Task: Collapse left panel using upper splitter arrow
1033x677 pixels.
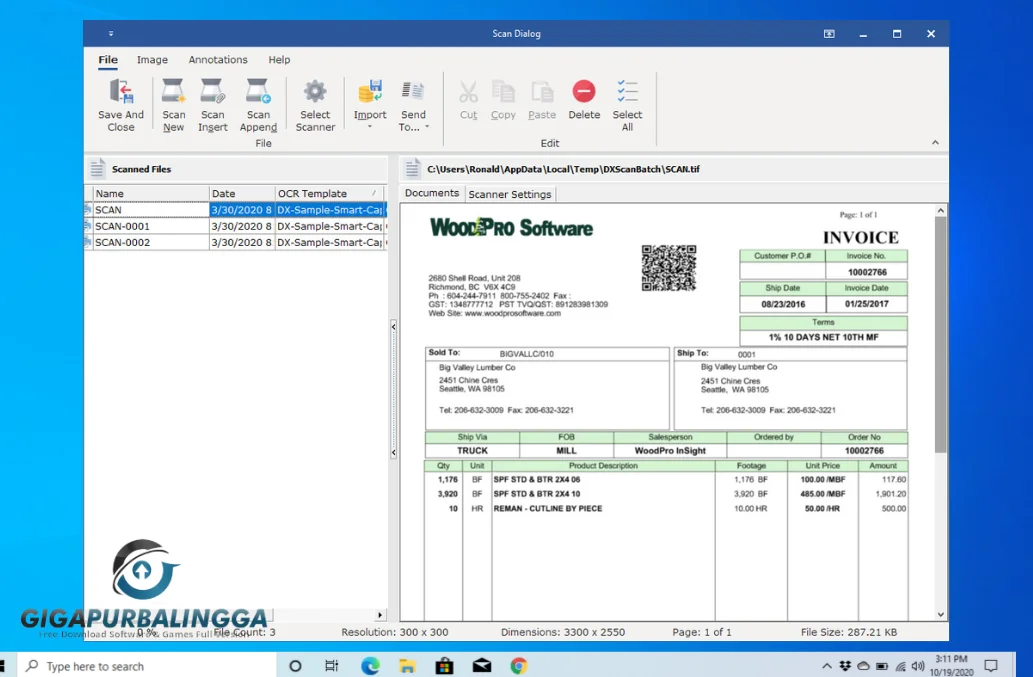Action: [393, 327]
